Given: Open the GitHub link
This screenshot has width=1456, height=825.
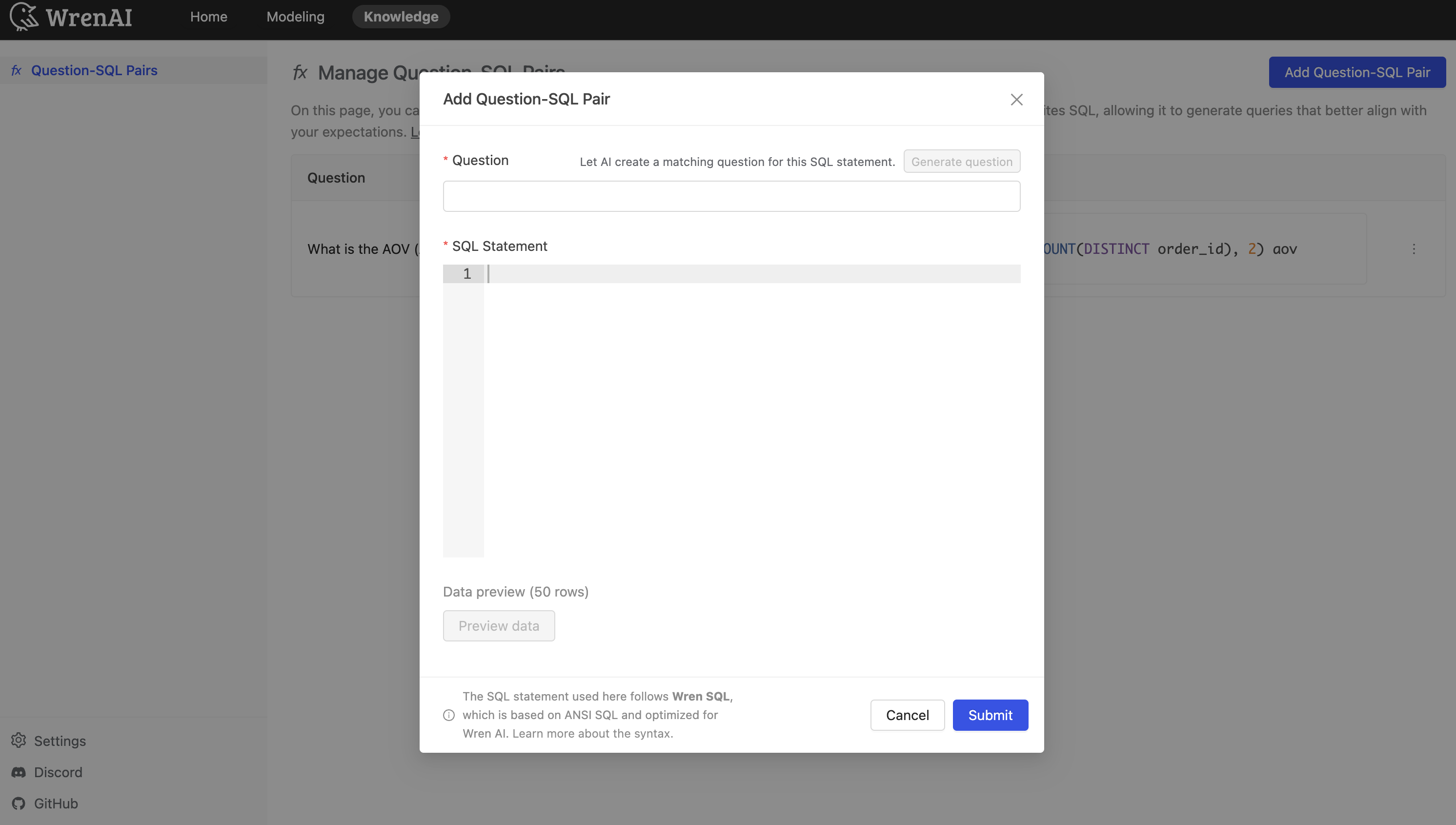Looking at the screenshot, I should pyautogui.click(x=56, y=803).
